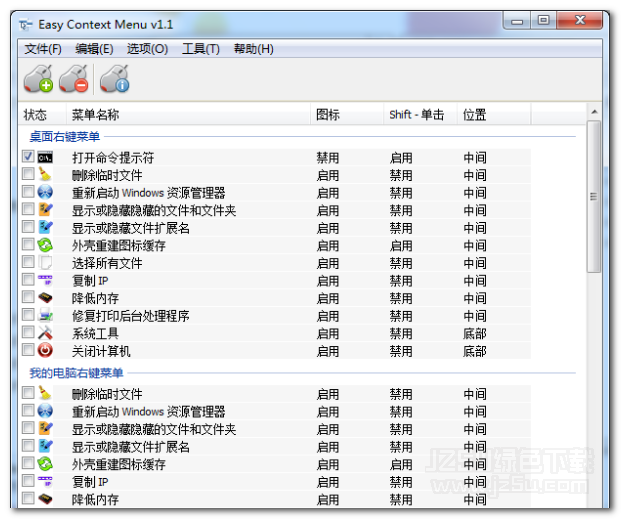Click 启用 Shift value in desktop 外壳重建图标缓存 row
This screenshot has width=621, height=519.
(401, 246)
